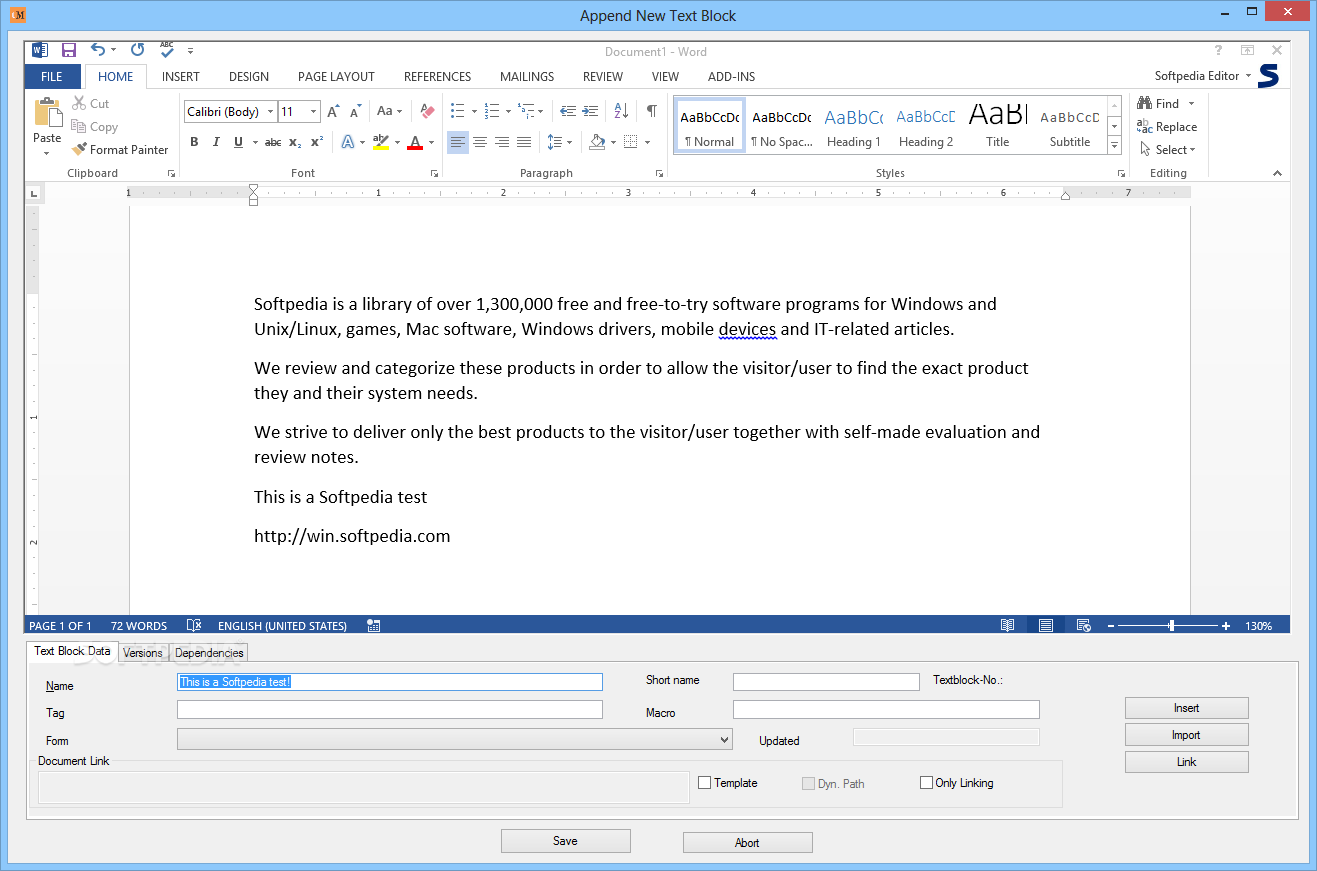Click Replace in Editing group
Screen dimensions: 1317x871
click(1166, 127)
